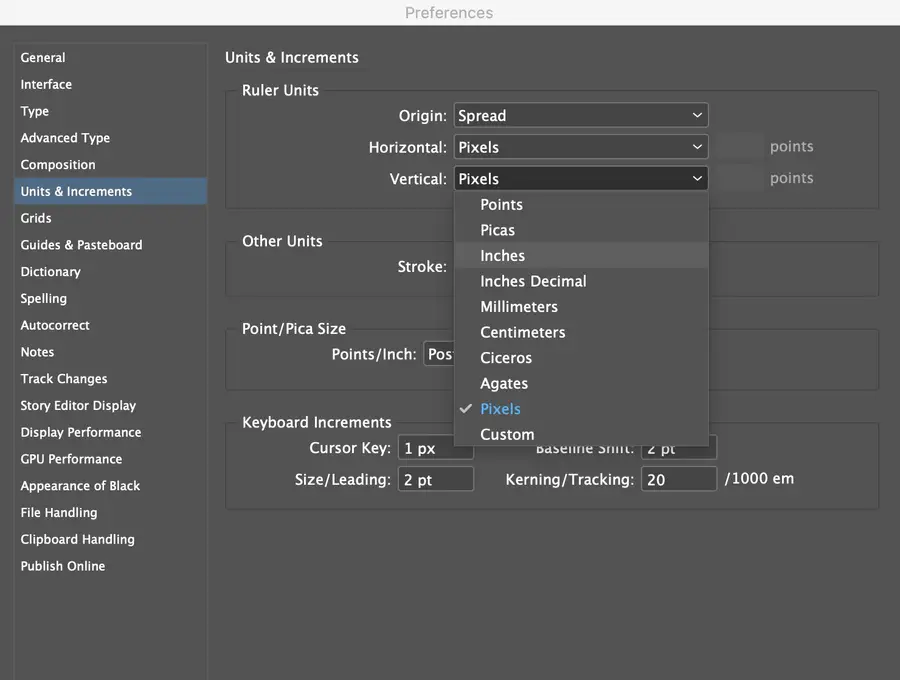Open the GPU Performance category
Screen dimensions: 900x680
pos(71,459)
